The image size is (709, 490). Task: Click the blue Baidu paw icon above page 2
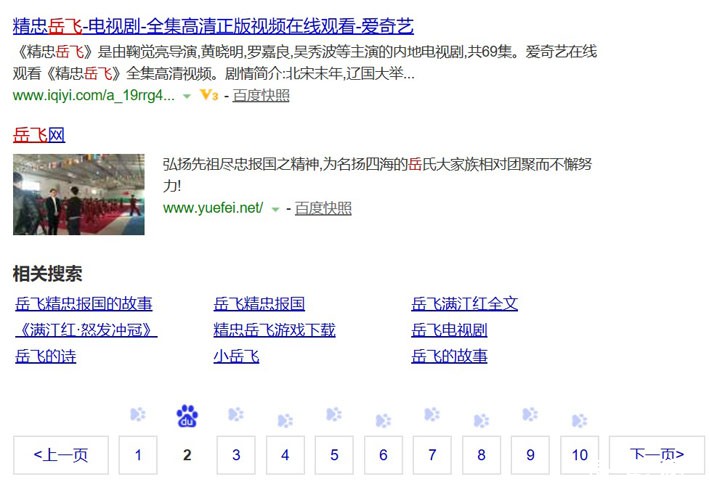(x=187, y=416)
